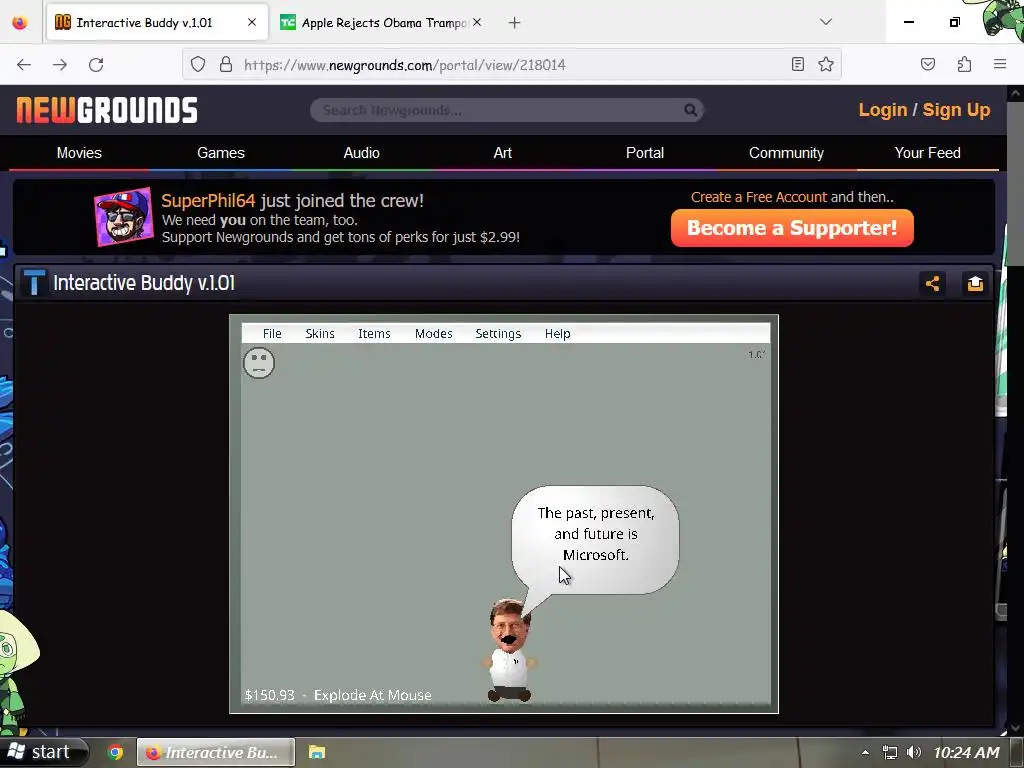
Task: Click the volume speaker tray icon
Action: pos(914,753)
